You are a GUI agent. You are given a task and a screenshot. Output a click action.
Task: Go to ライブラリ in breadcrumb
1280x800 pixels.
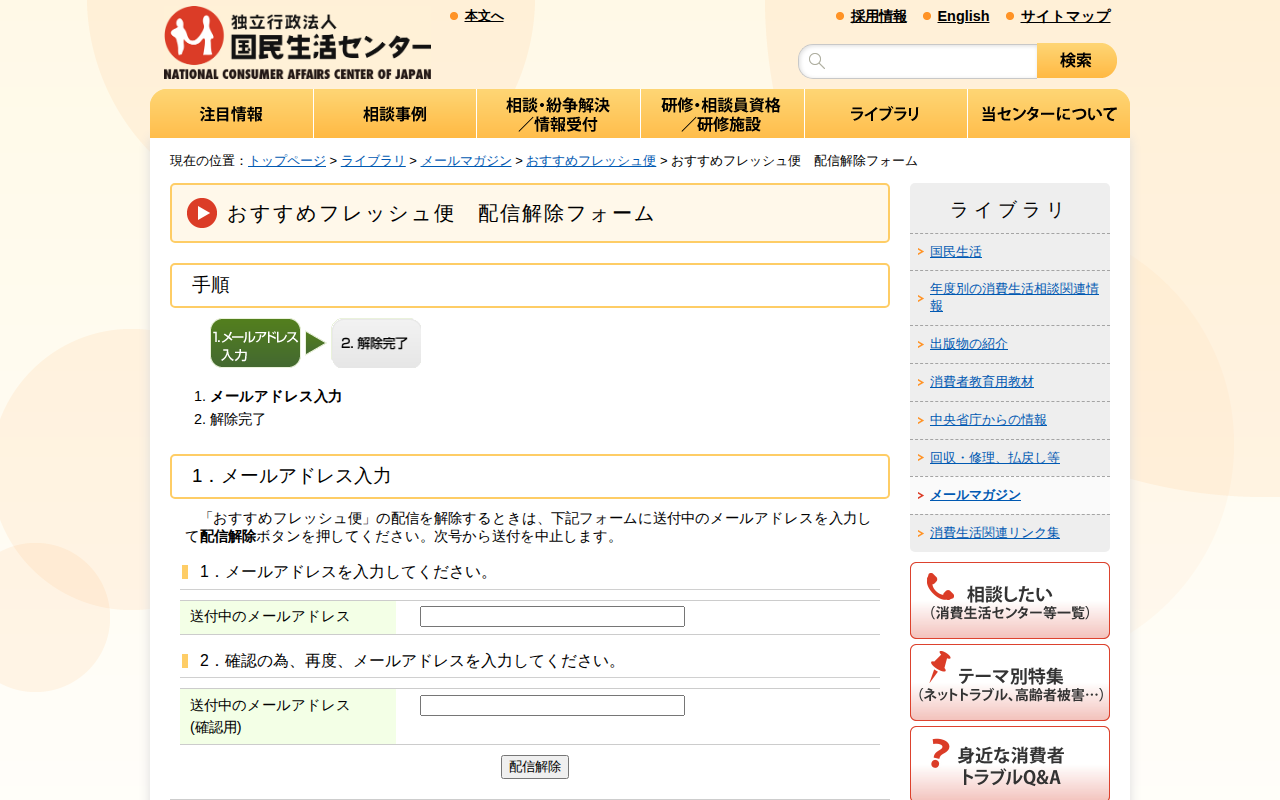(x=373, y=161)
